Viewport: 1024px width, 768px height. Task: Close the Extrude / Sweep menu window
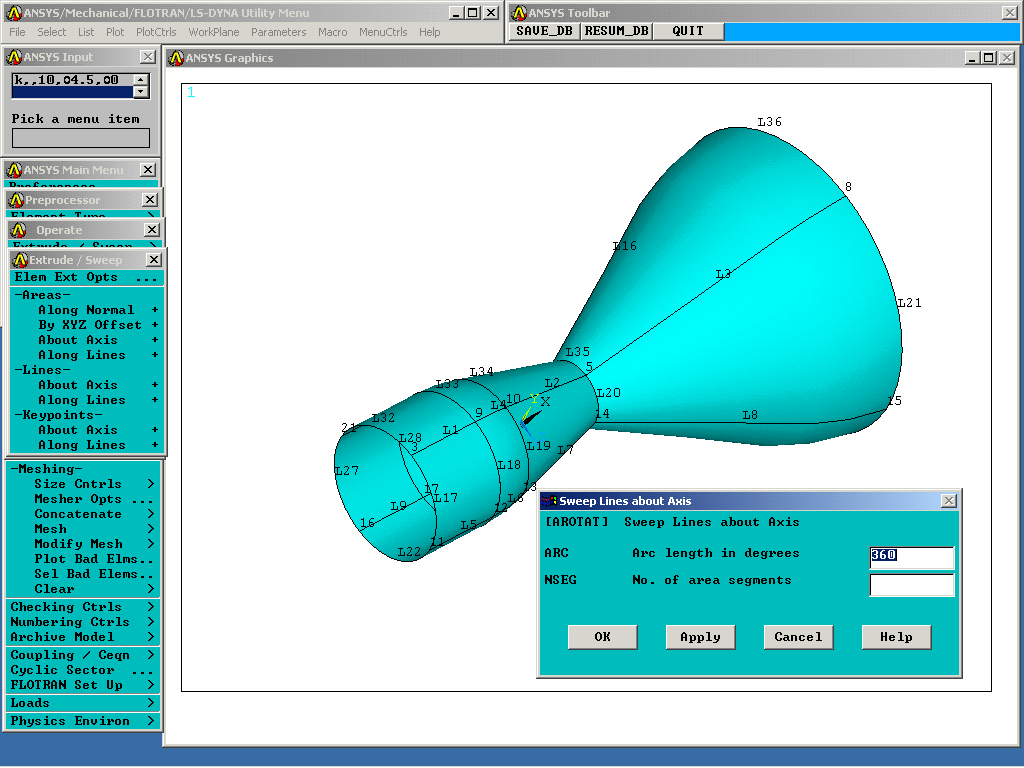coord(153,260)
